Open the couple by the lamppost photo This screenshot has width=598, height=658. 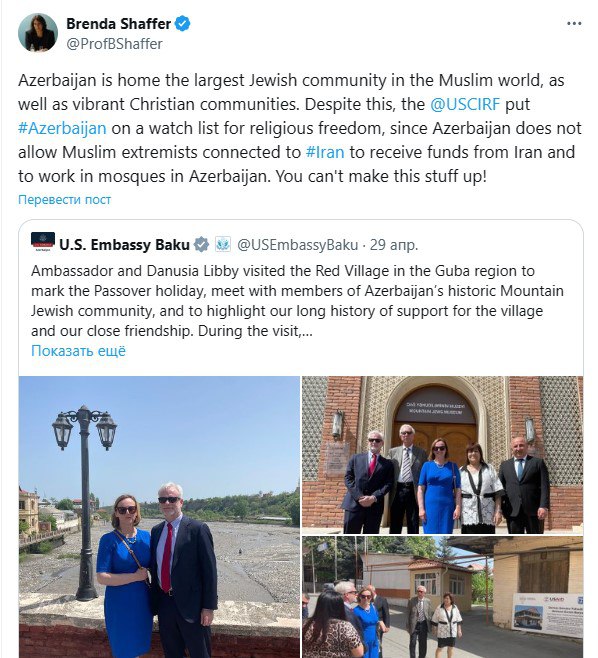pyautogui.click(x=159, y=517)
